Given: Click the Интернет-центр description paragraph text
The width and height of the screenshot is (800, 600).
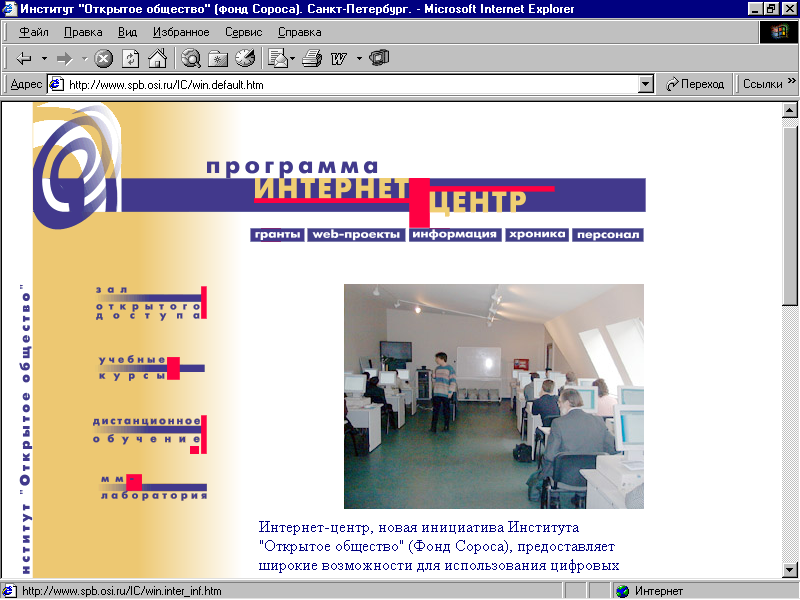Looking at the screenshot, I should pos(439,546).
